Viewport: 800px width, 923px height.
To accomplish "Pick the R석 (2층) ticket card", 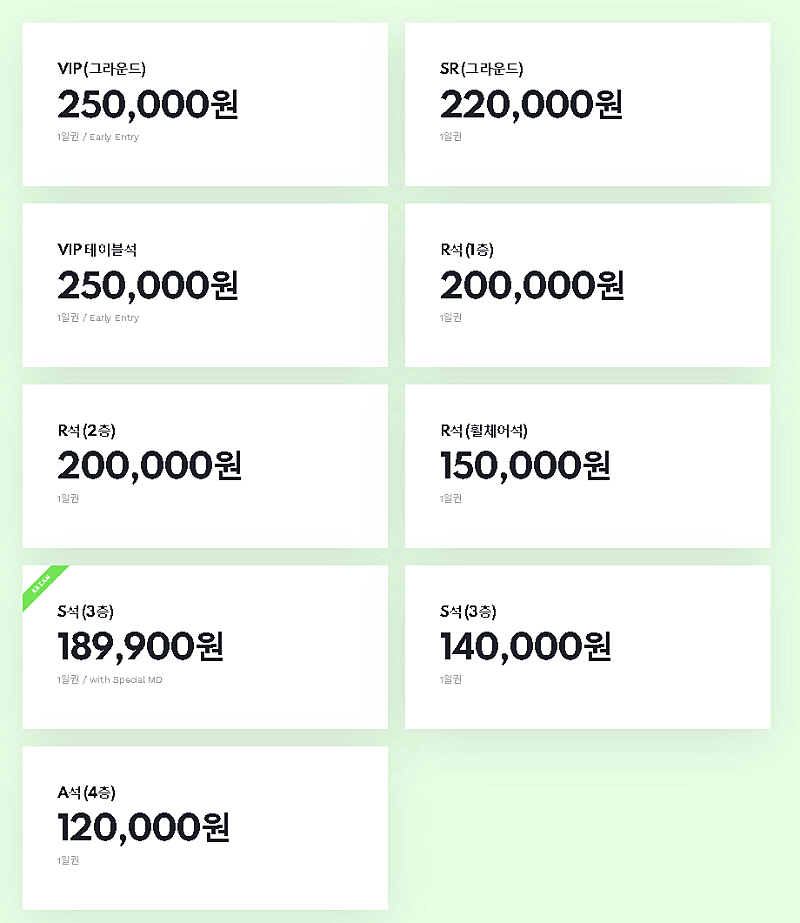I will coord(205,466).
